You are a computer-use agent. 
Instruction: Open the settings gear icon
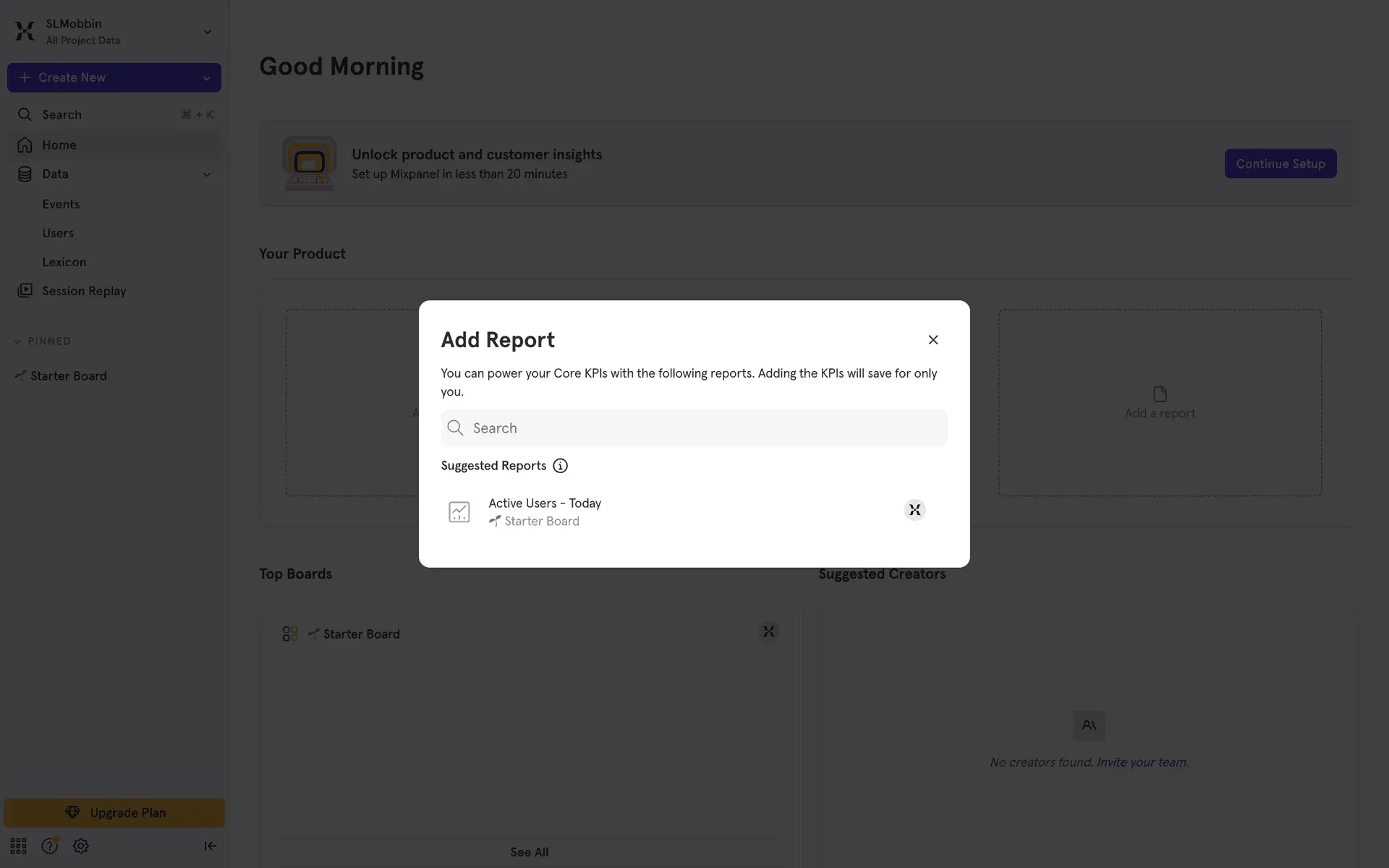80,846
